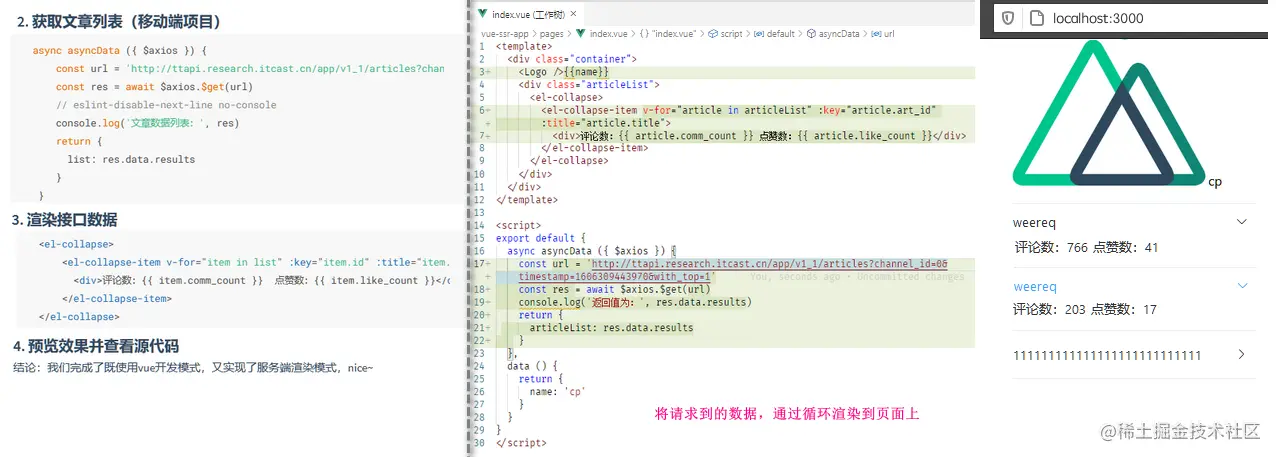Click the 111111111 collapse title
Image resolution: width=1276 pixels, height=457 pixels.
(x=1107, y=355)
